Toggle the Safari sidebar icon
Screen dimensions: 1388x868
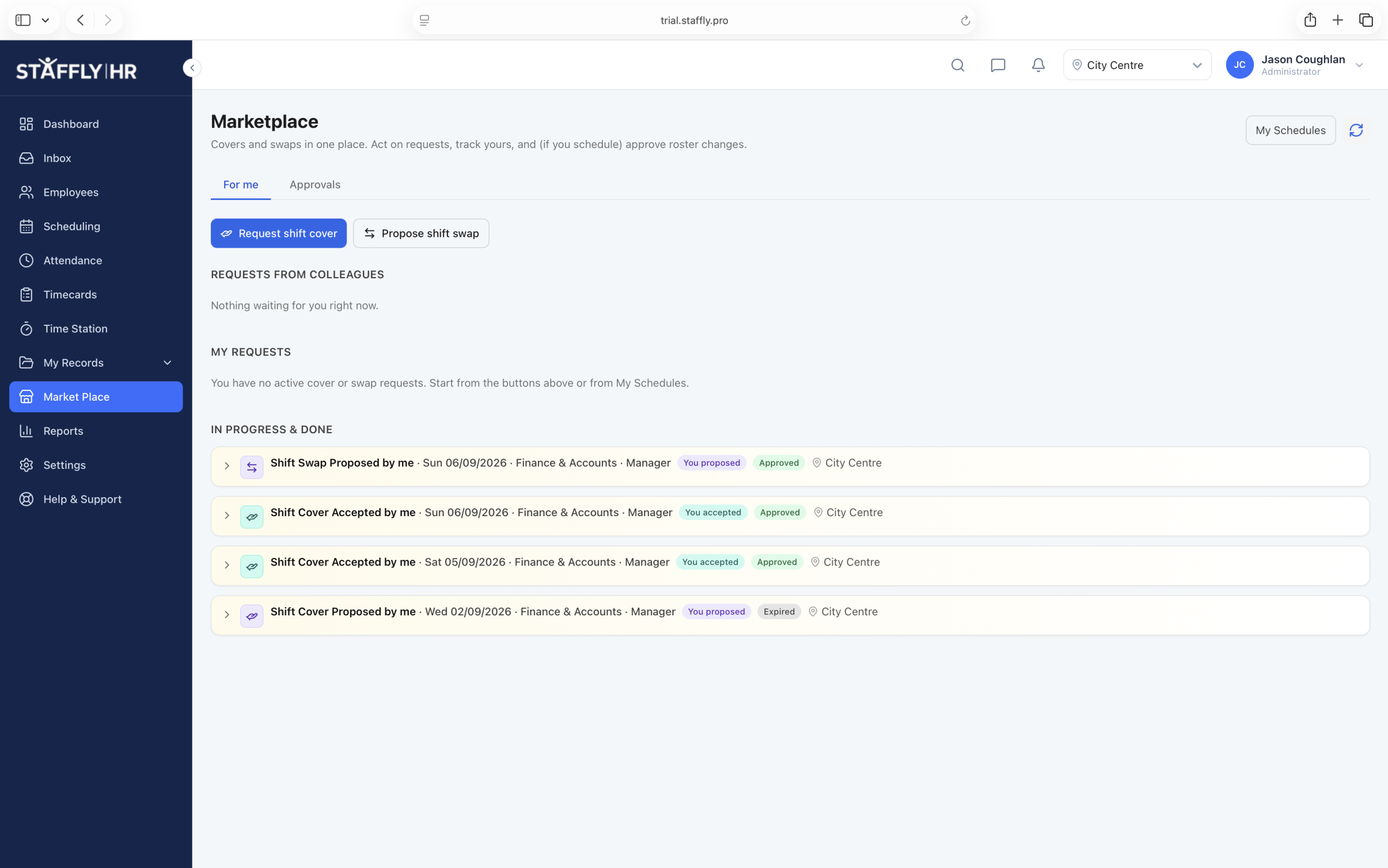(x=23, y=20)
